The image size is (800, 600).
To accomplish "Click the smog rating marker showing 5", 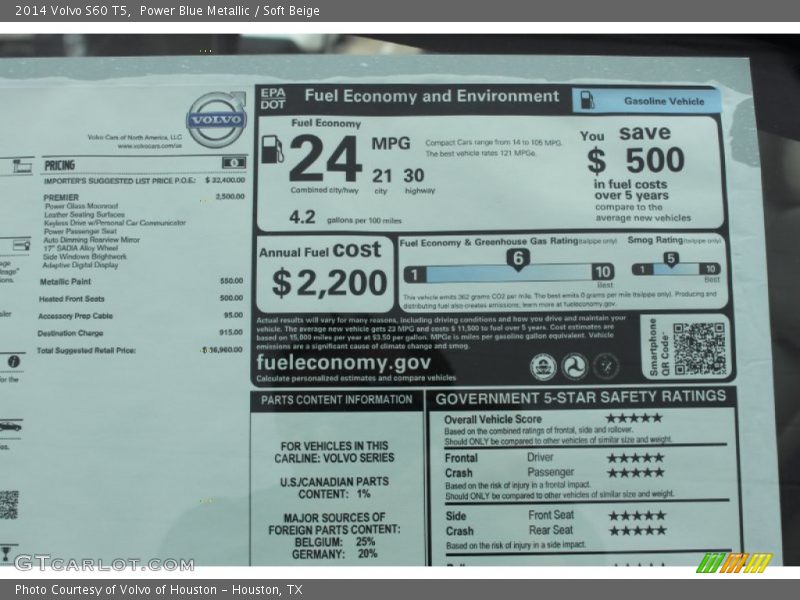I will pos(671,259).
